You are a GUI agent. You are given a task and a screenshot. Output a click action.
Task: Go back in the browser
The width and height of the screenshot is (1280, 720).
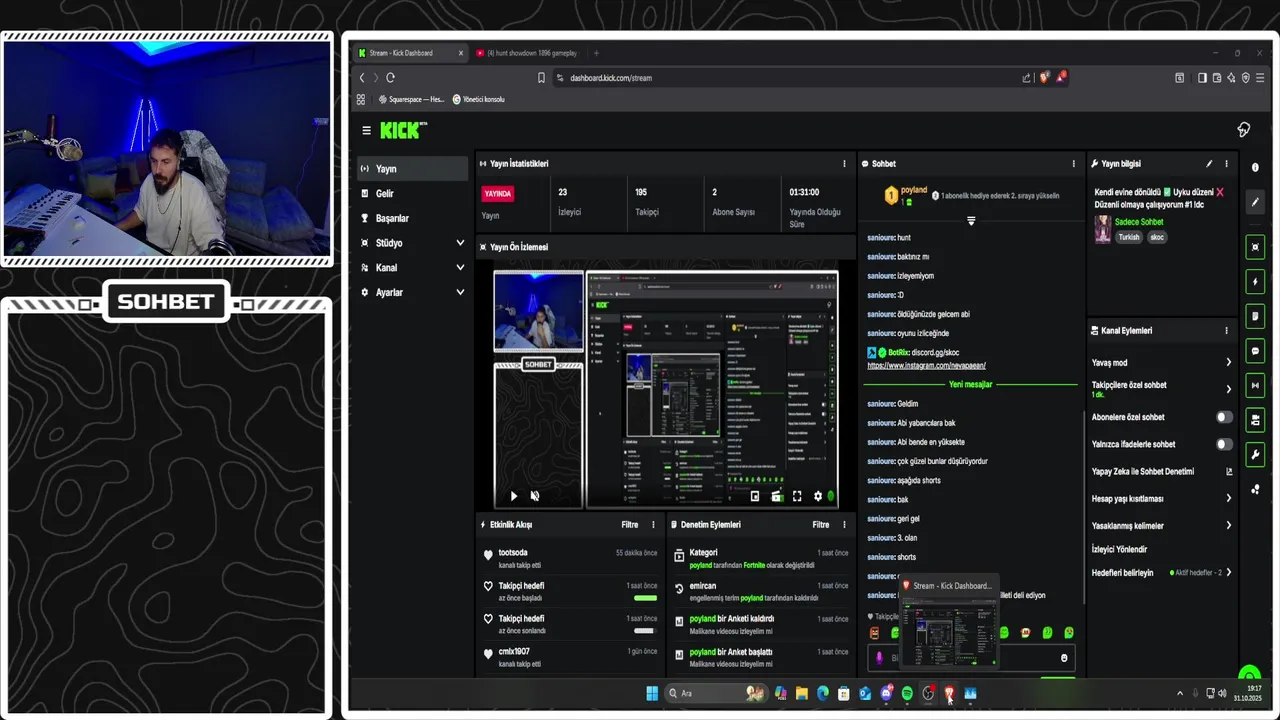tap(362, 78)
